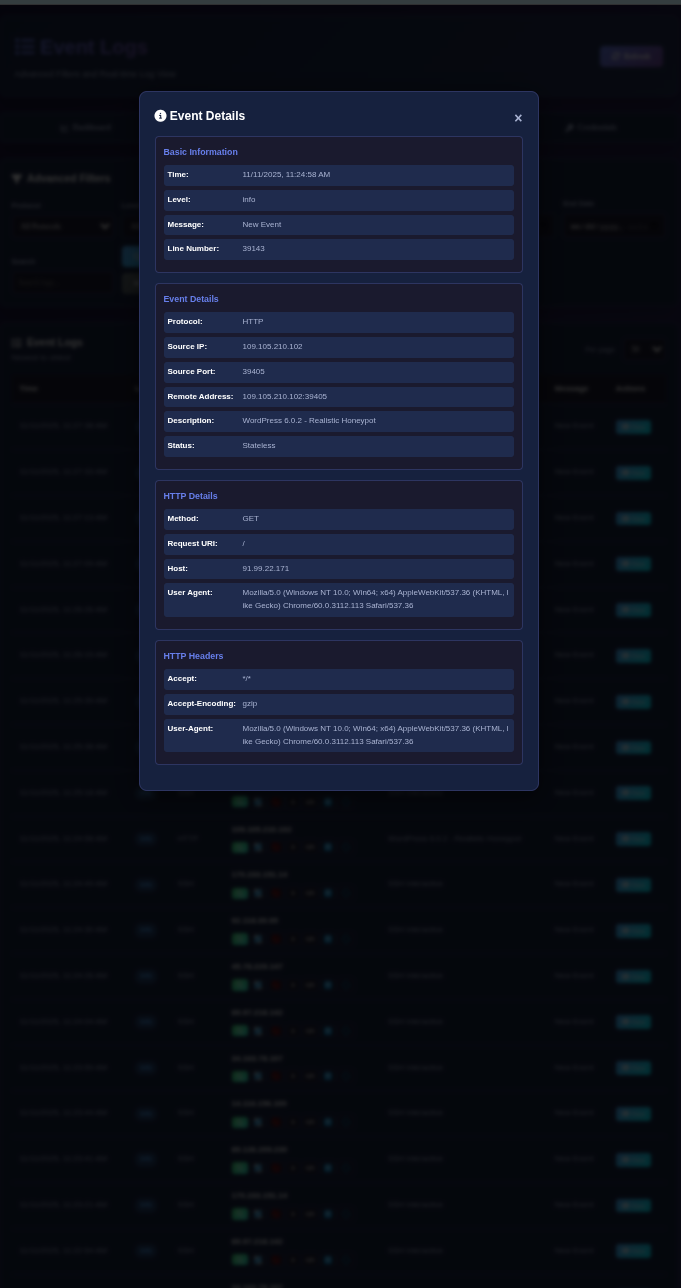Click the WordPress 6.0.2 honeypot description
Viewport: 681px width, 1288px height.
click(x=309, y=421)
